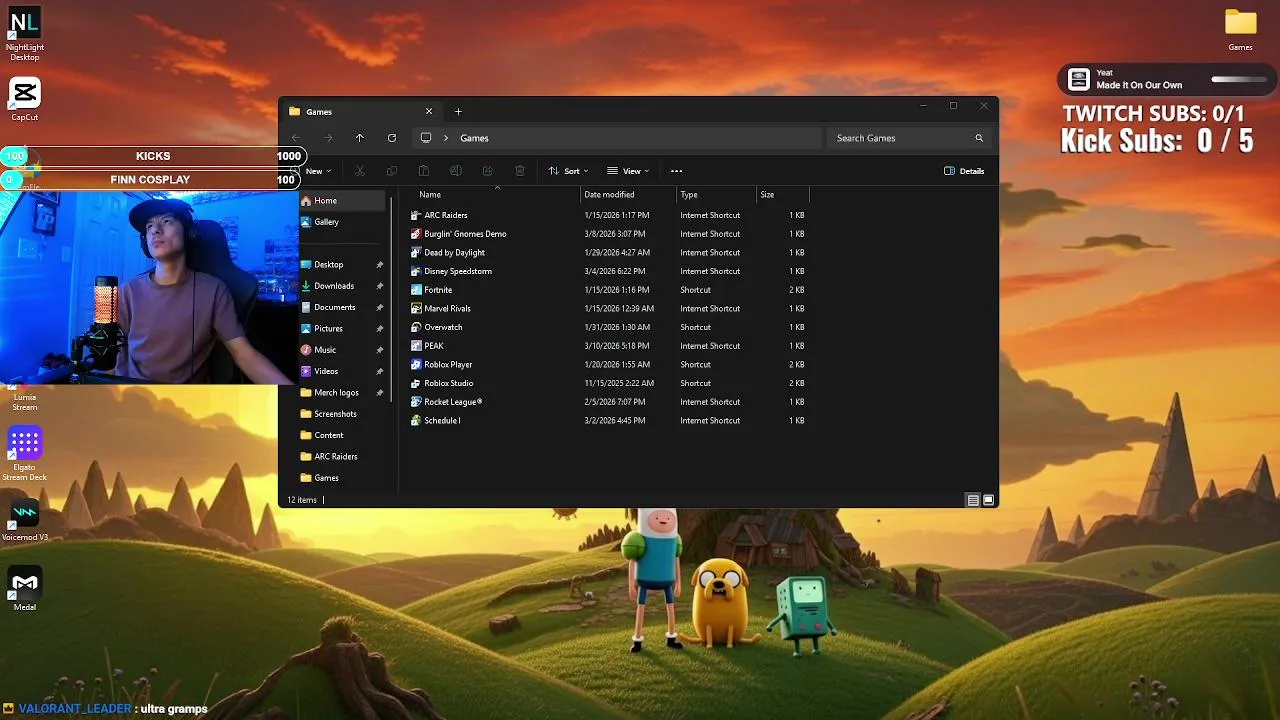
Task: Add a new Explorer tab
Action: [458, 111]
